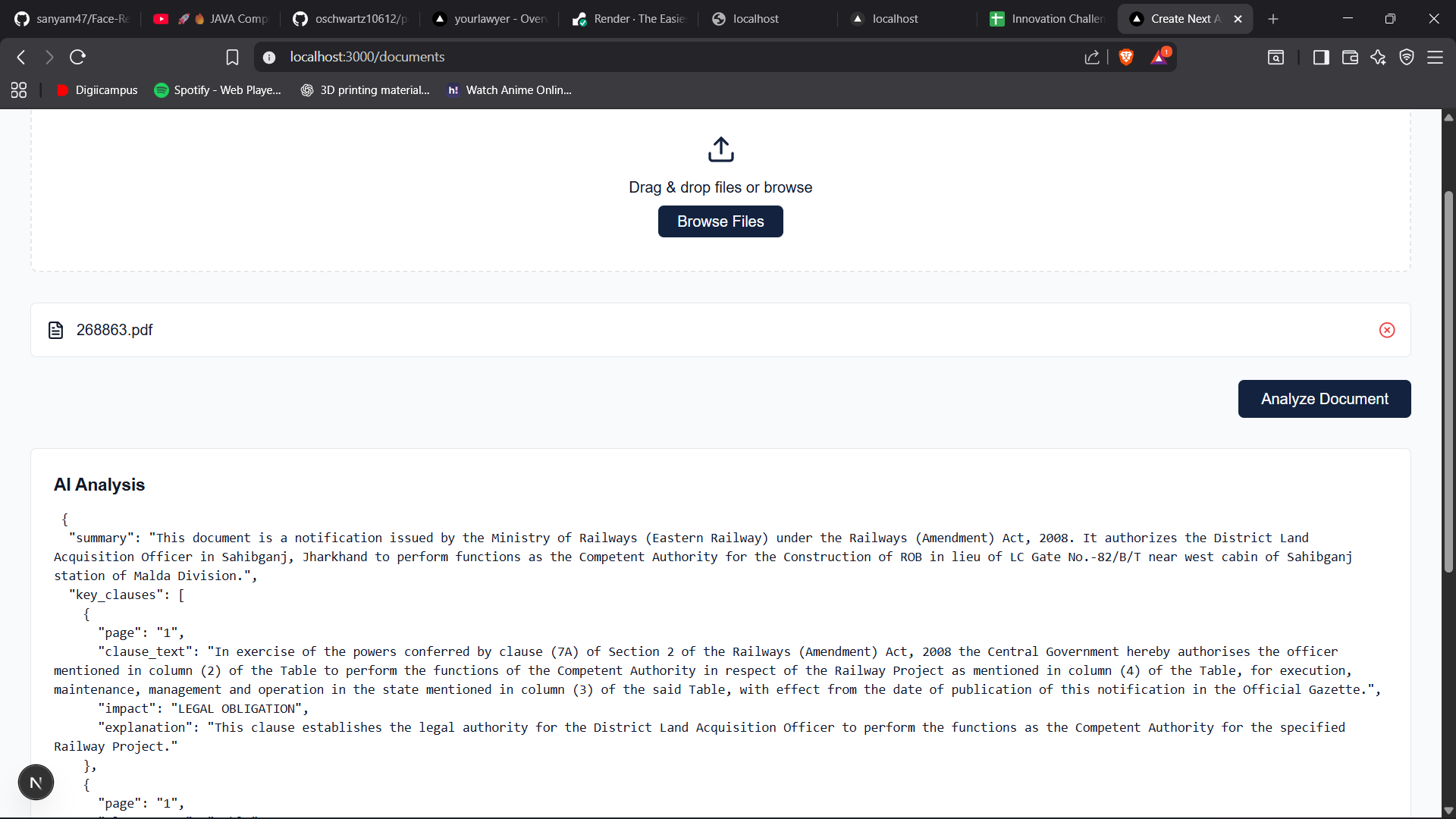
Task: Click the share page icon in address bar
Action: [x=1091, y=57]
